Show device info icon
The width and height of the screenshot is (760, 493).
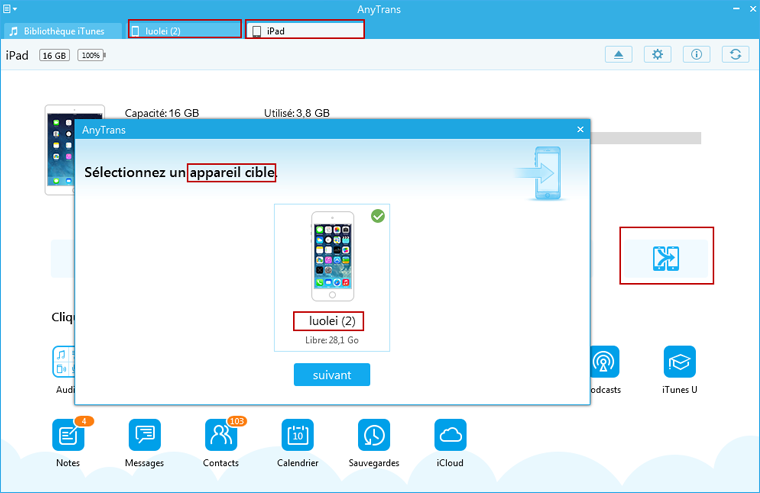pos(697,55)
